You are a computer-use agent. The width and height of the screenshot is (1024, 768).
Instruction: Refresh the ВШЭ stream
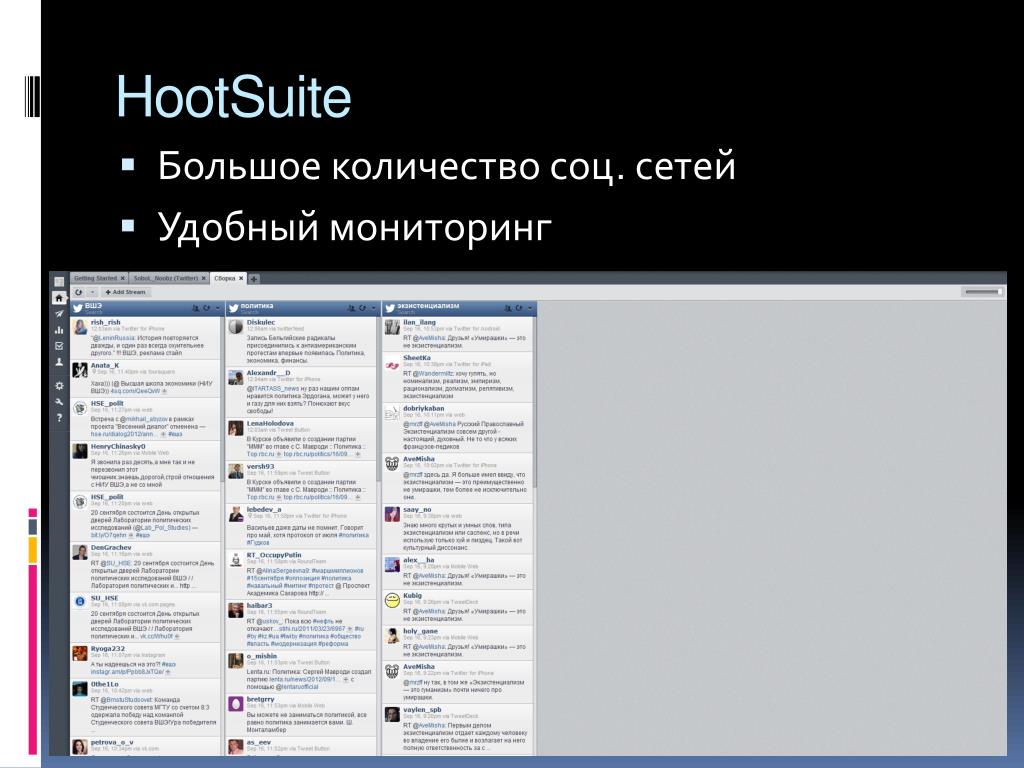206,308
